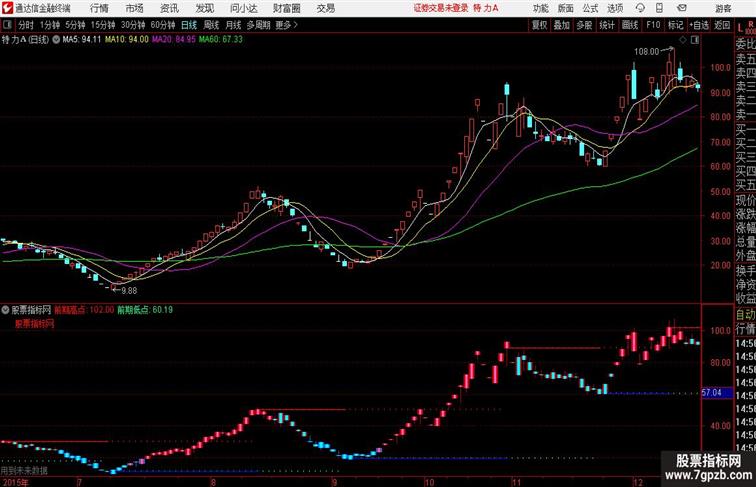This screenshot has height=487, width=756.
Task: Switch to the 分时 period tab
Action: click(26, 25)
